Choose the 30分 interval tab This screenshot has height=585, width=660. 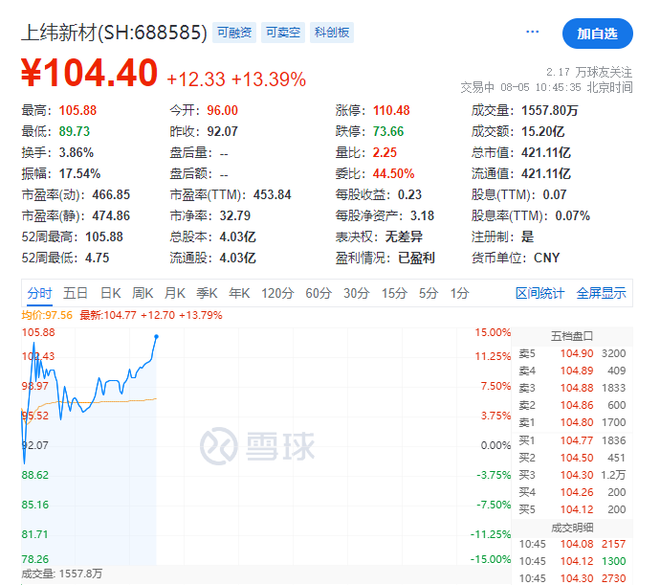pos(356,293)
